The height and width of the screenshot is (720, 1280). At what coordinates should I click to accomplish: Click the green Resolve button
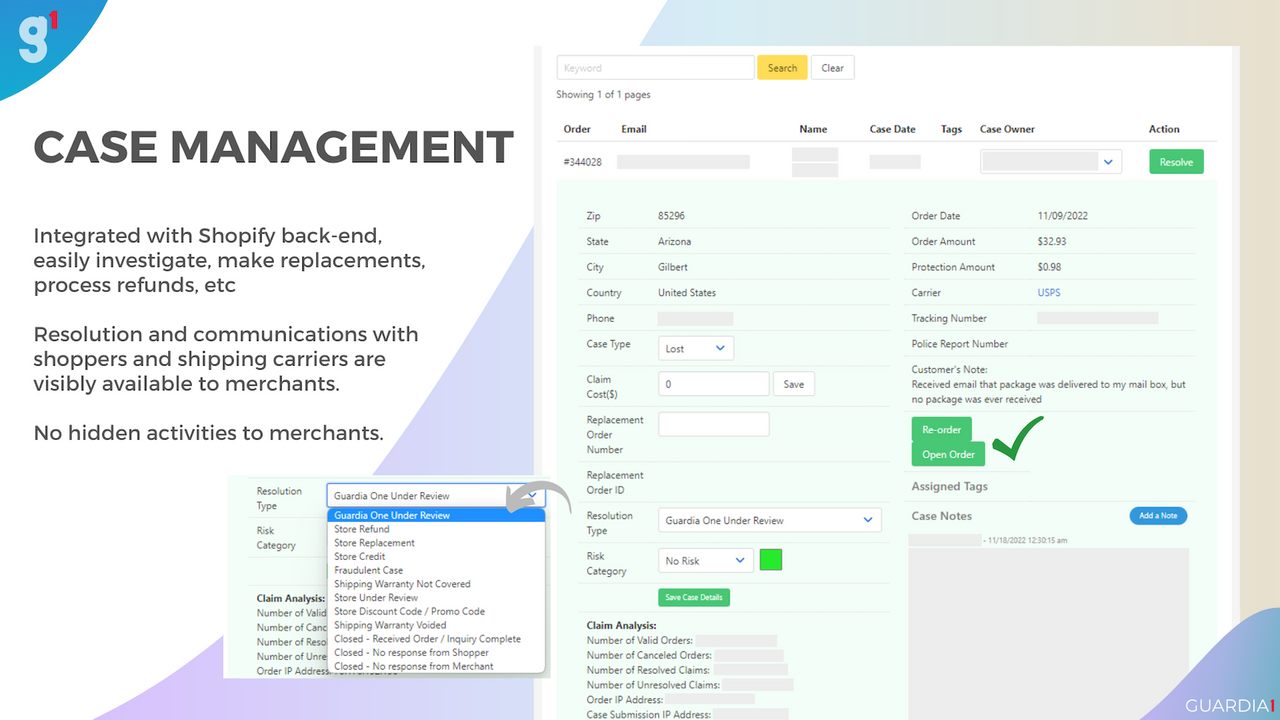(1176, 162)
